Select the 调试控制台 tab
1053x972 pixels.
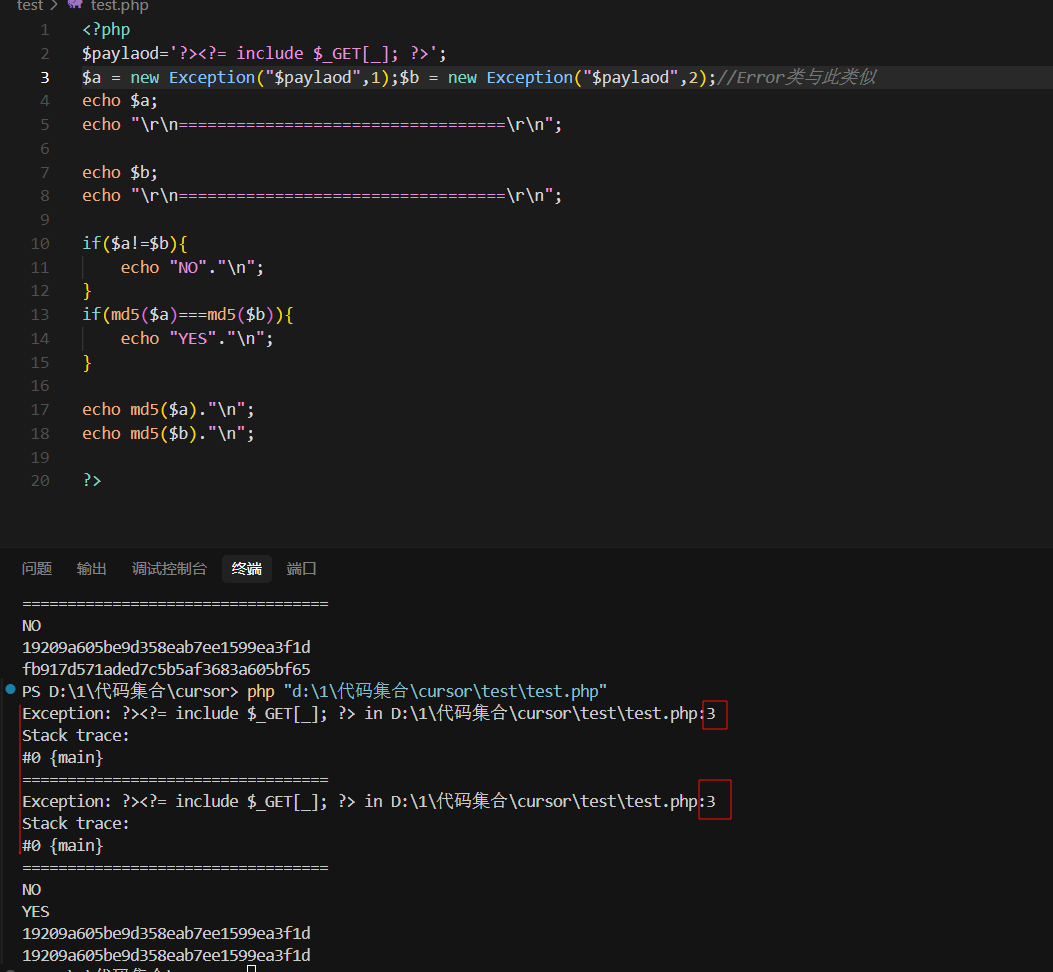(169, 569)
